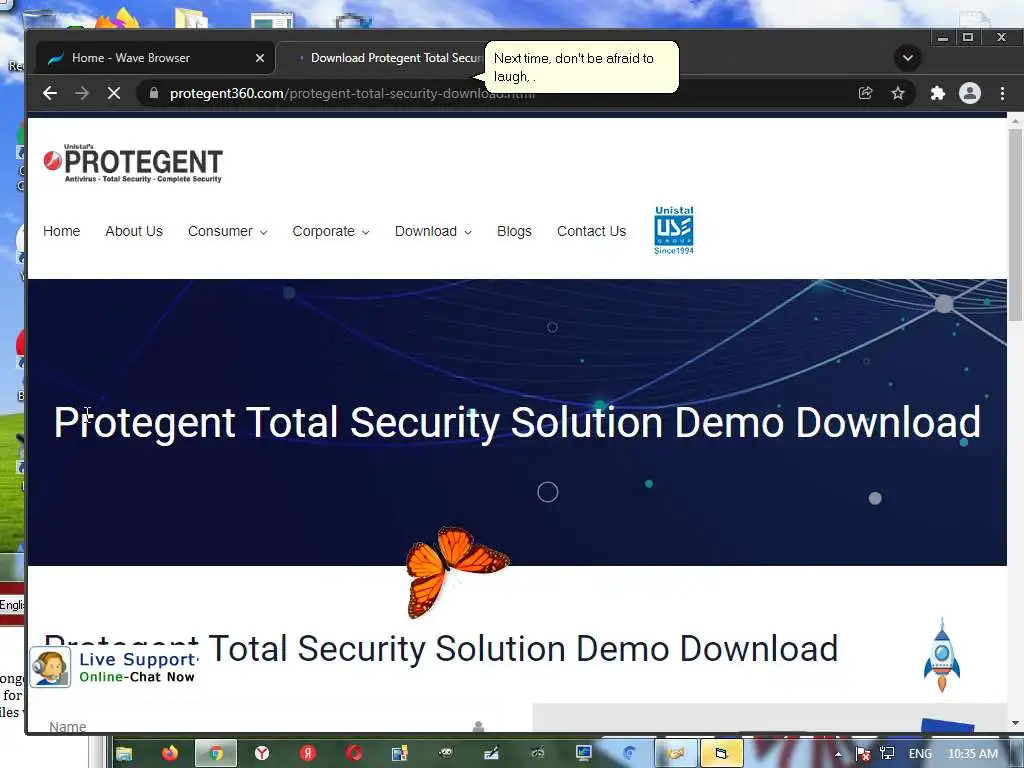Go back to the previous page
The image size is (1024, 768).
[x=50, y=93]
